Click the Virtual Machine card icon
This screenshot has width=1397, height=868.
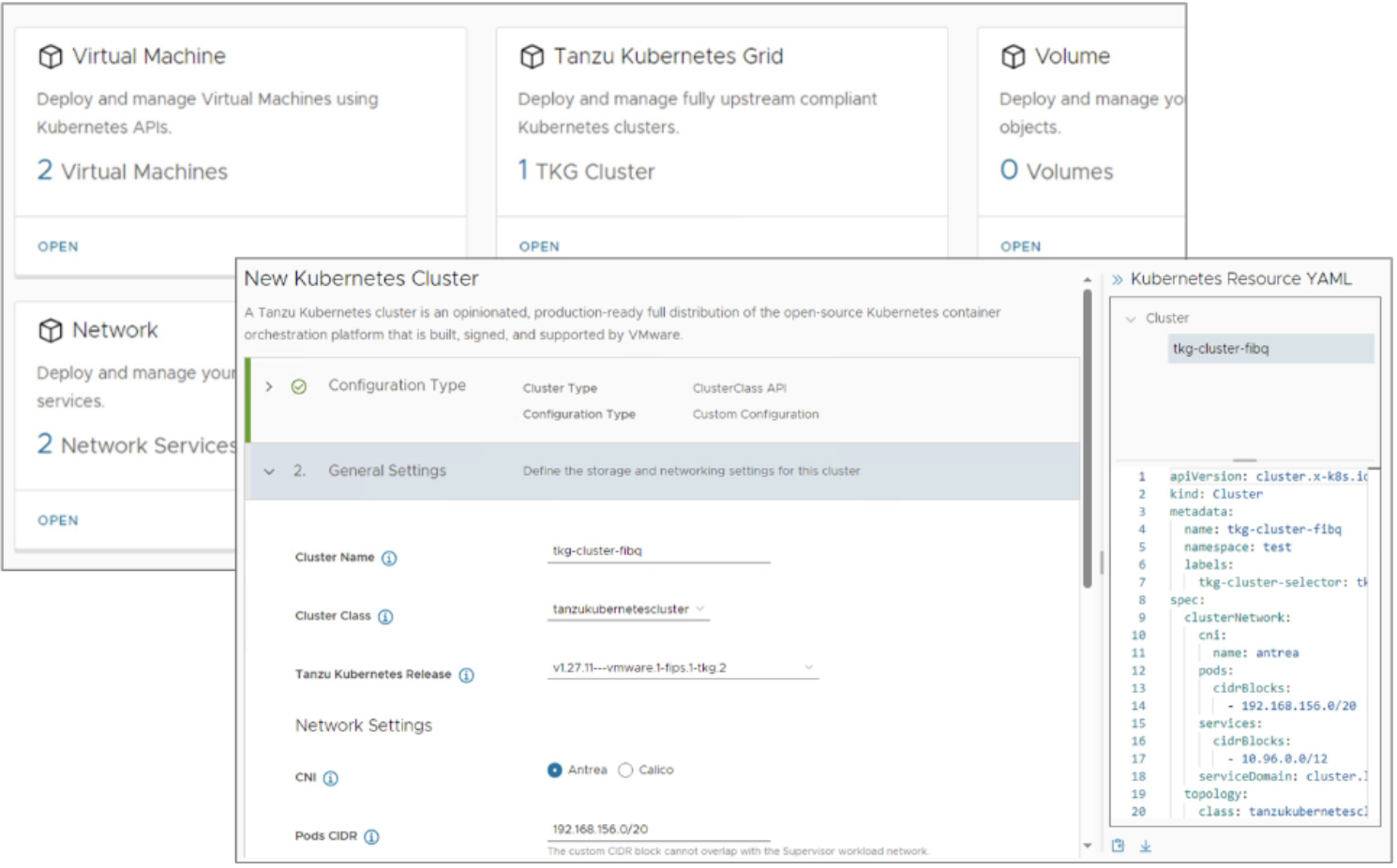(50, 56)
